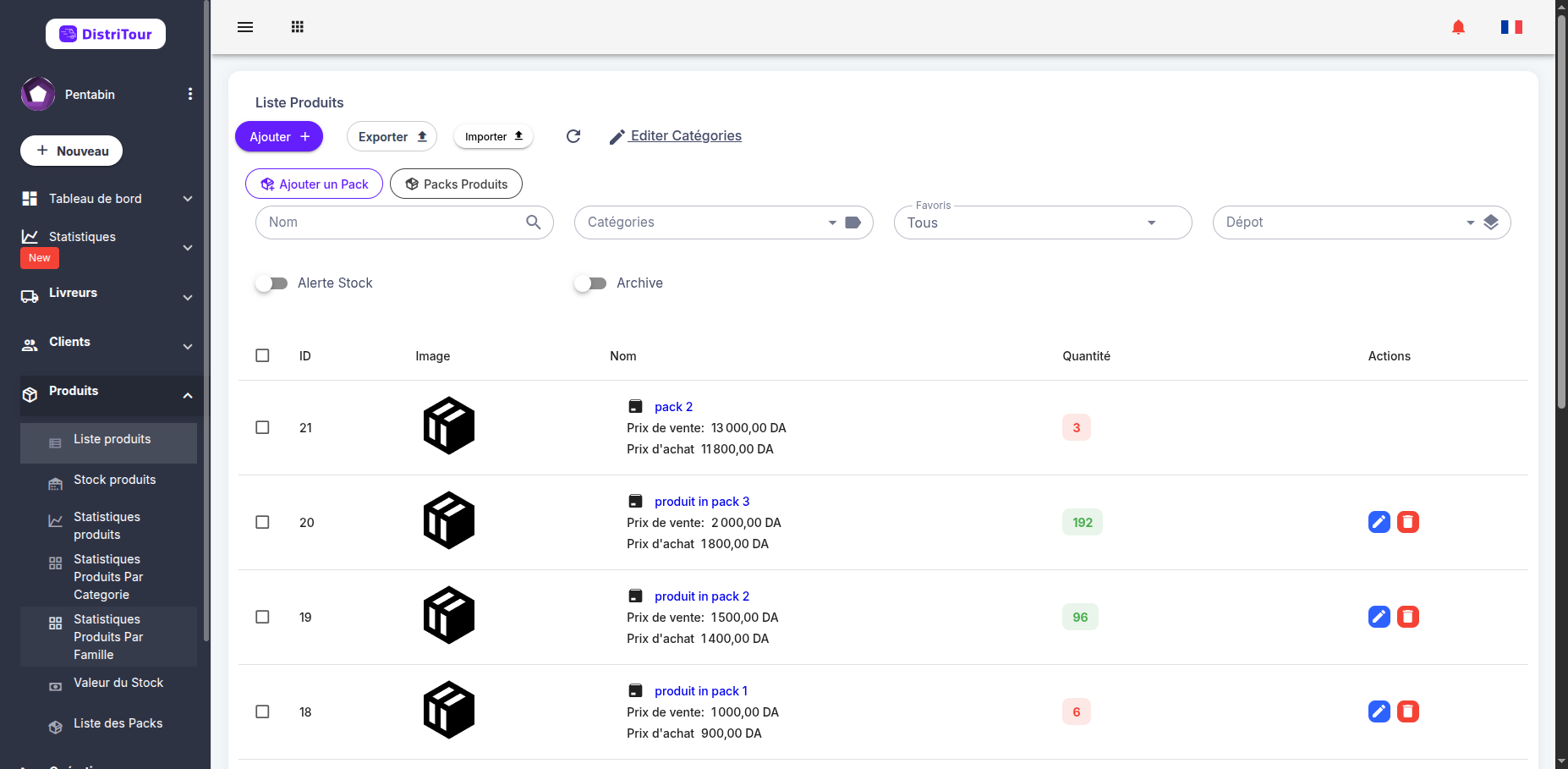Click the search icon in Nom field

tap(533, 222)
